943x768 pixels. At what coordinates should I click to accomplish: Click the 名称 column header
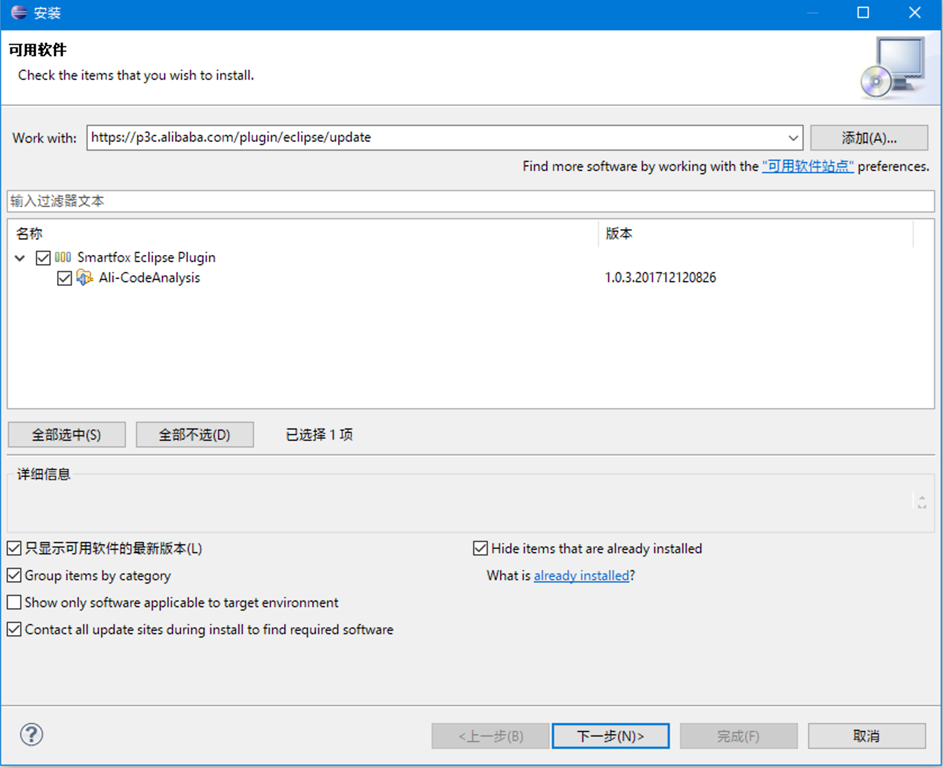click(x=303, y=233)
